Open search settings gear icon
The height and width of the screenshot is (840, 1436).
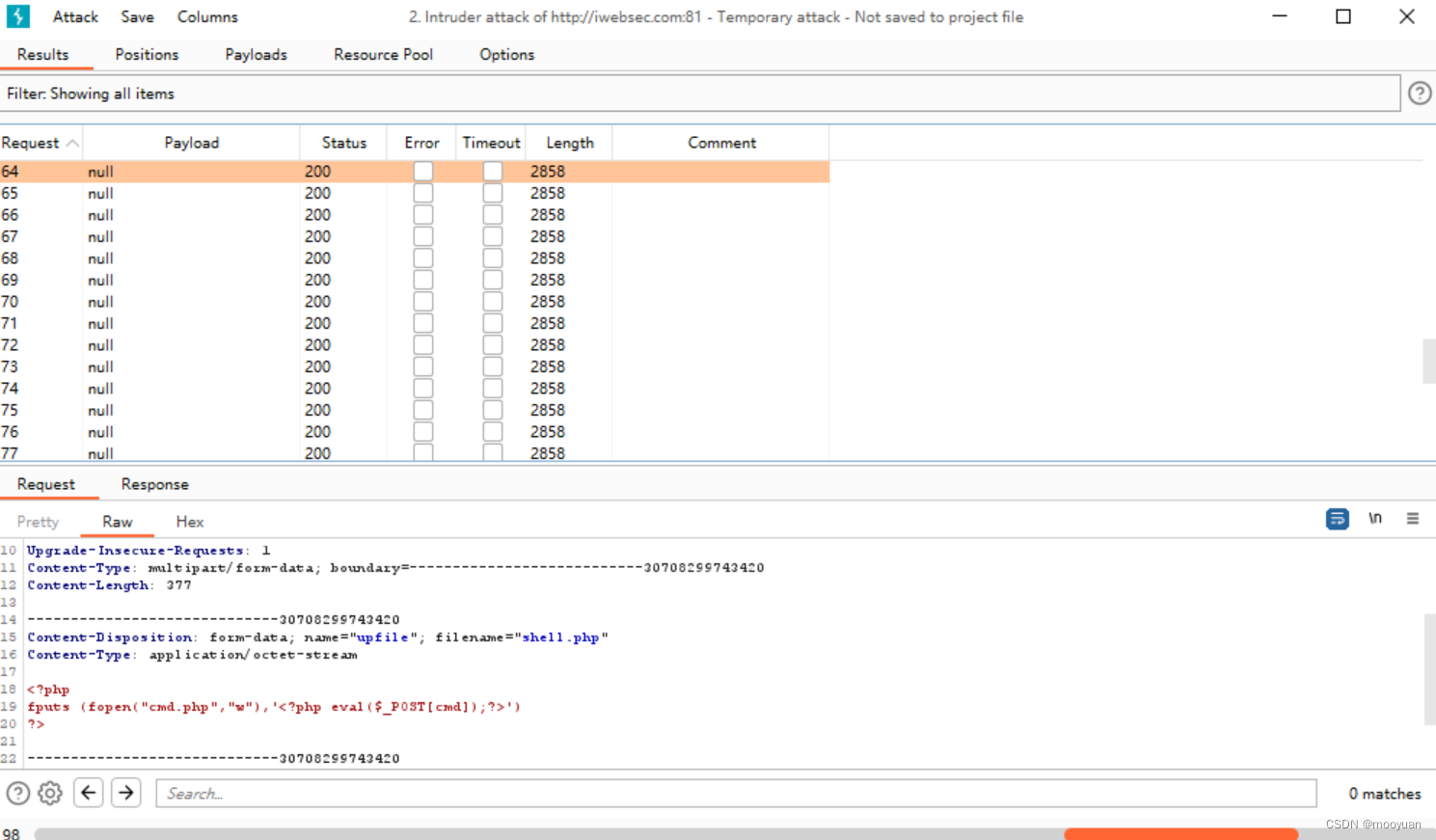[x=50, y=794]
